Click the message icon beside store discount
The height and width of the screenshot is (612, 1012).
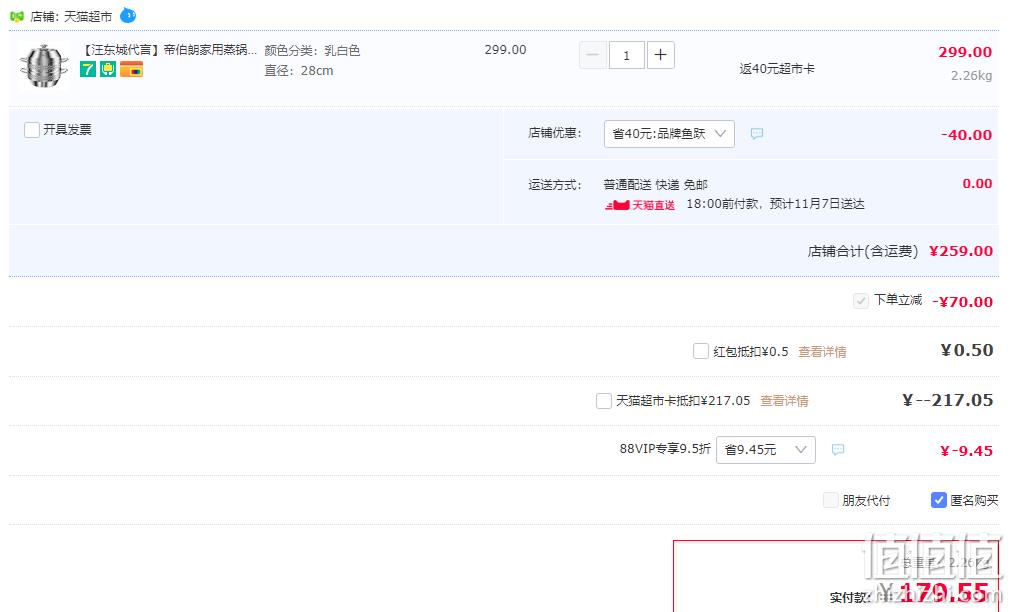pyautogui.click(x=757, y=134)
